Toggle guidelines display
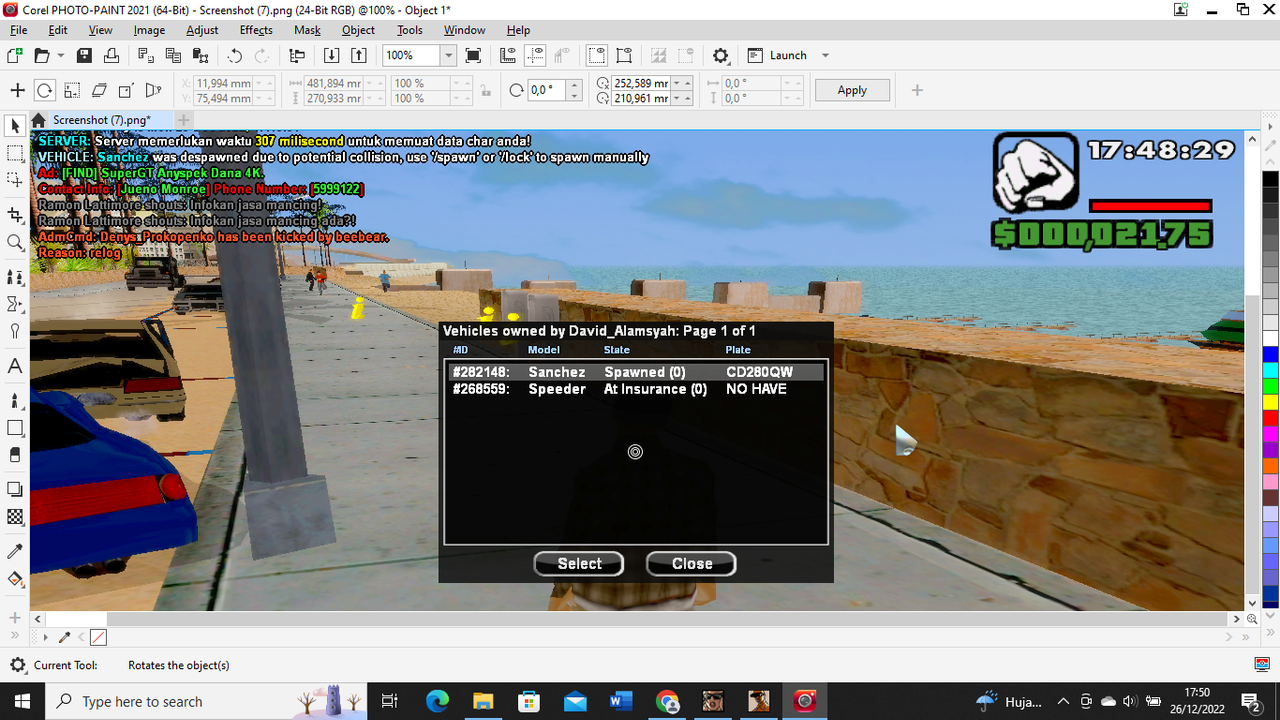The image size is (1280, 720). pyautogui.click(x=536, y=56)
